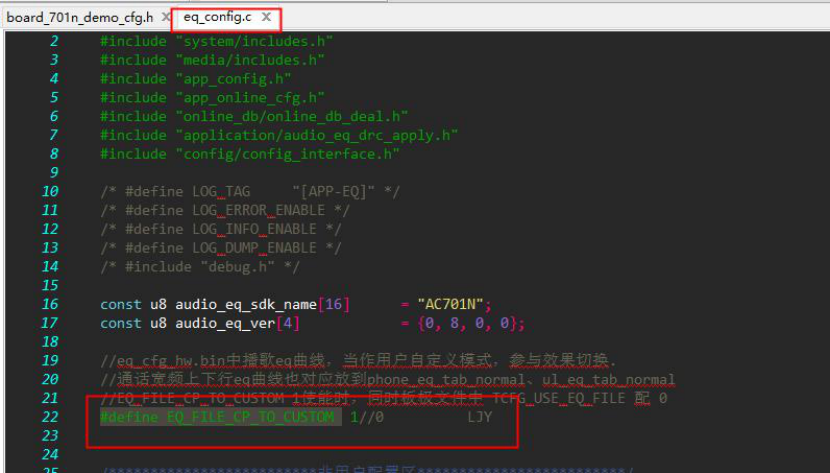The height and width of the screenshot is (473, 830).
Task: Click line number 2 in the gutter
Action: (x=54, y=41)
